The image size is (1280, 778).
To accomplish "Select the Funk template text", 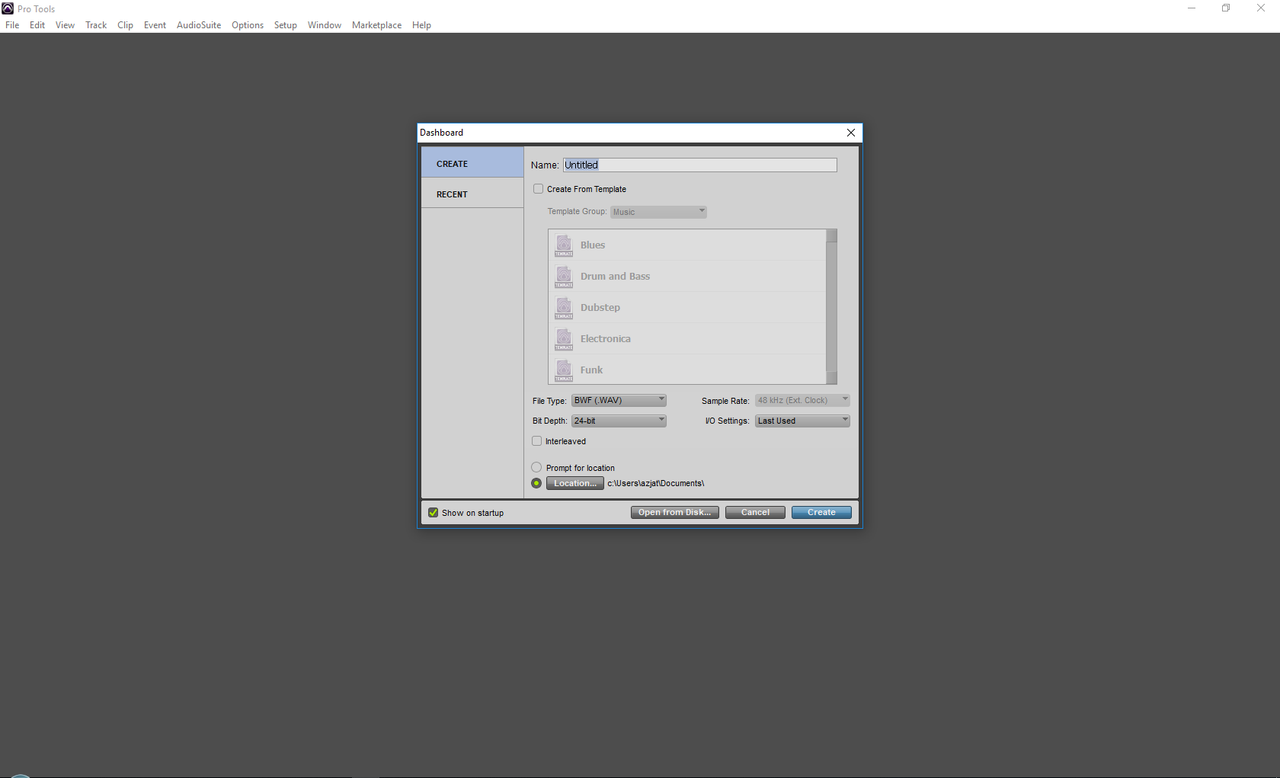I will (591, 369).
